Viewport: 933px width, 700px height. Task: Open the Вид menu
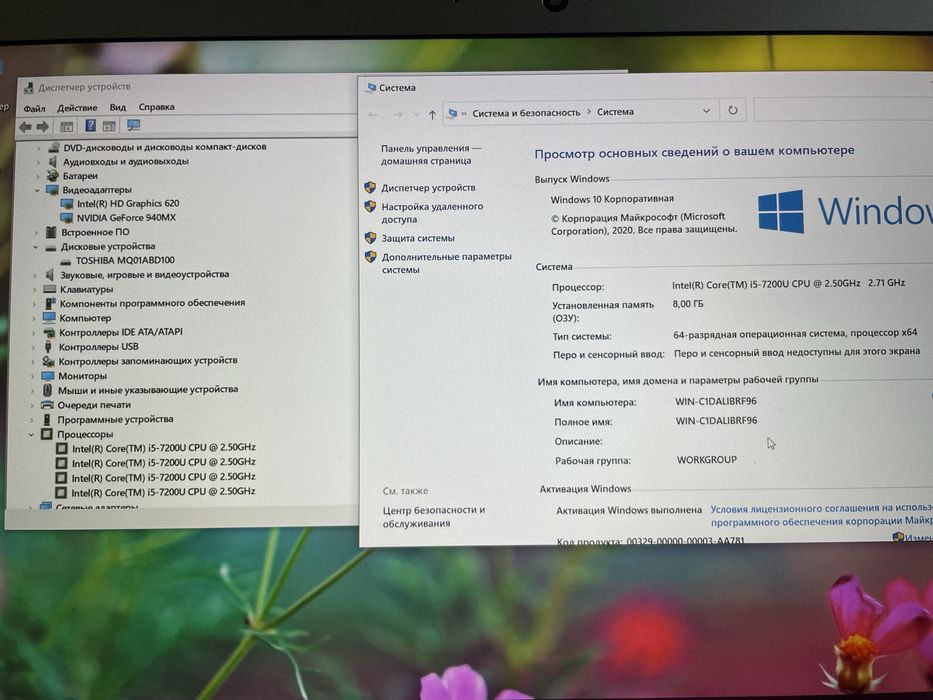[x=118, y=107]
